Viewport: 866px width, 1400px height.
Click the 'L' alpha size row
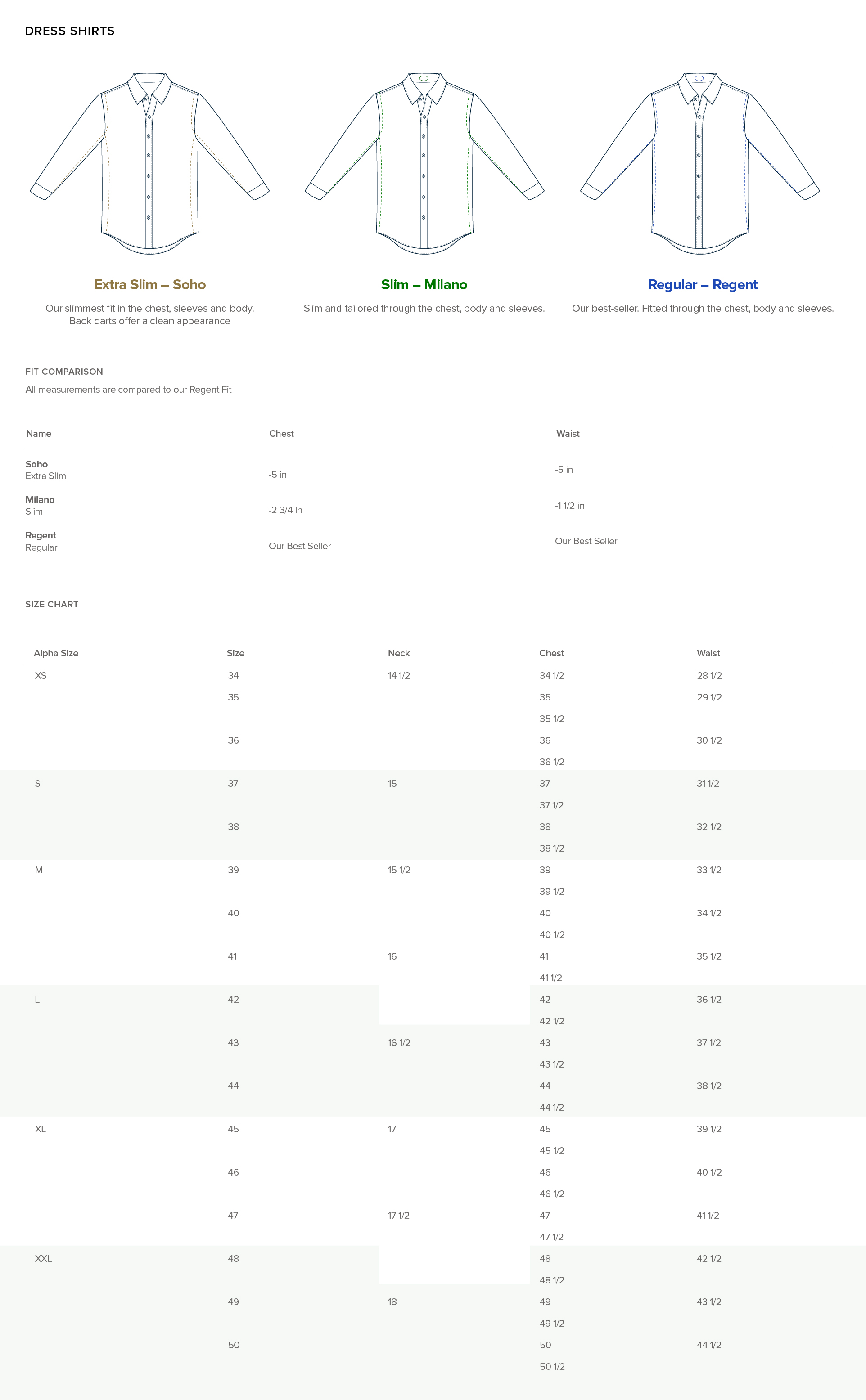pyautogui.click(x=37, y=999)
